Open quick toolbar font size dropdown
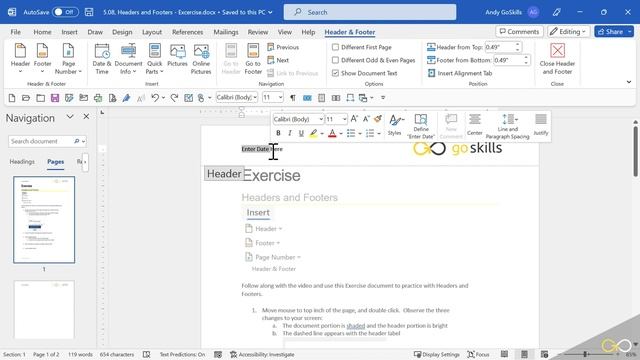 280,98
